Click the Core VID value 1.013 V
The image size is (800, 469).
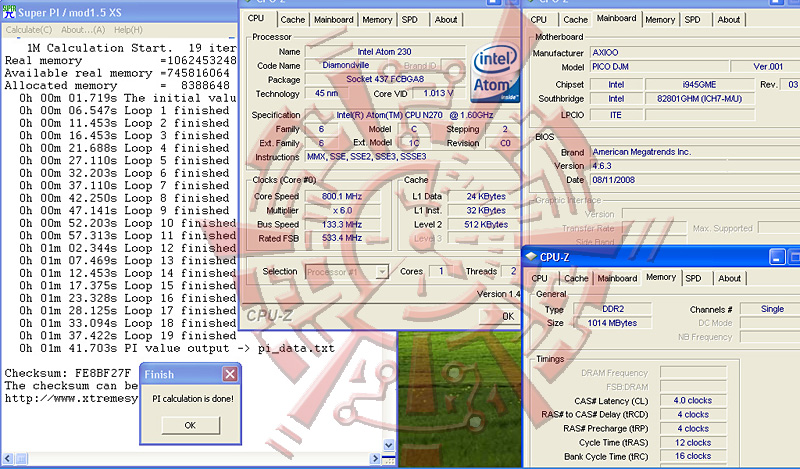coord(438,93)
